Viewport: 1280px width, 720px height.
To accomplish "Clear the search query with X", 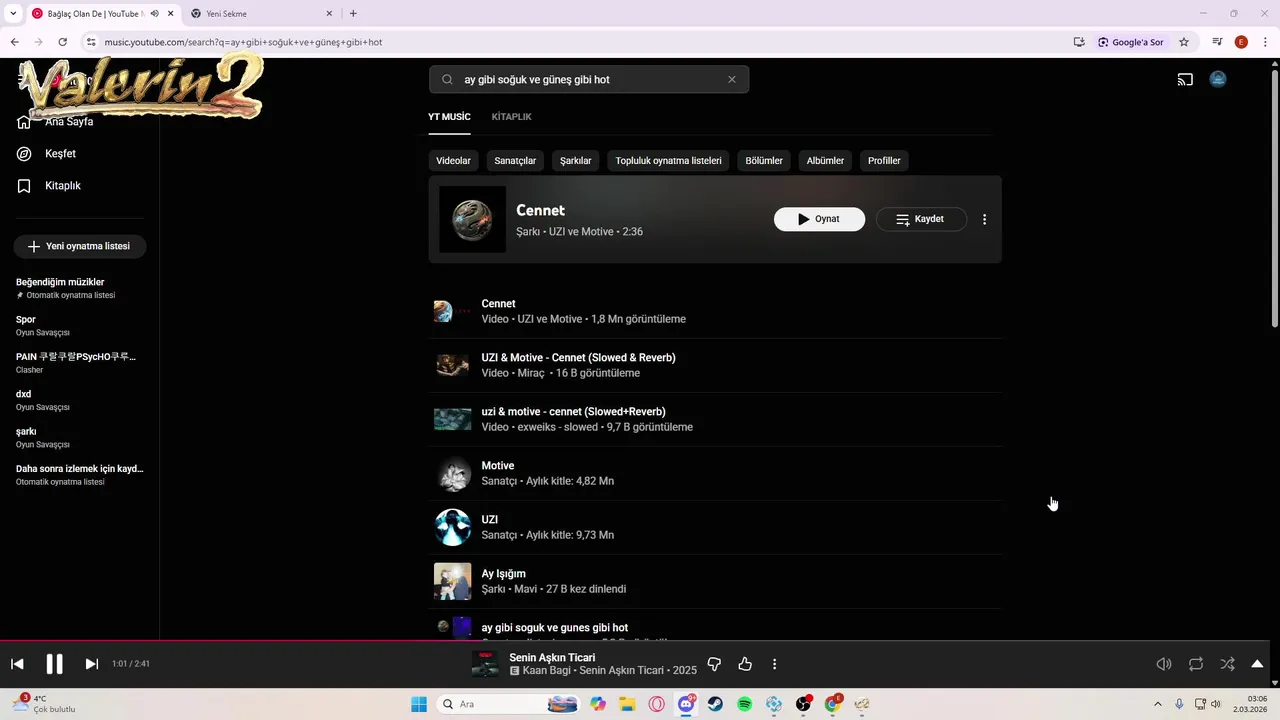I will pyautogui.click(x=732, y=79).
